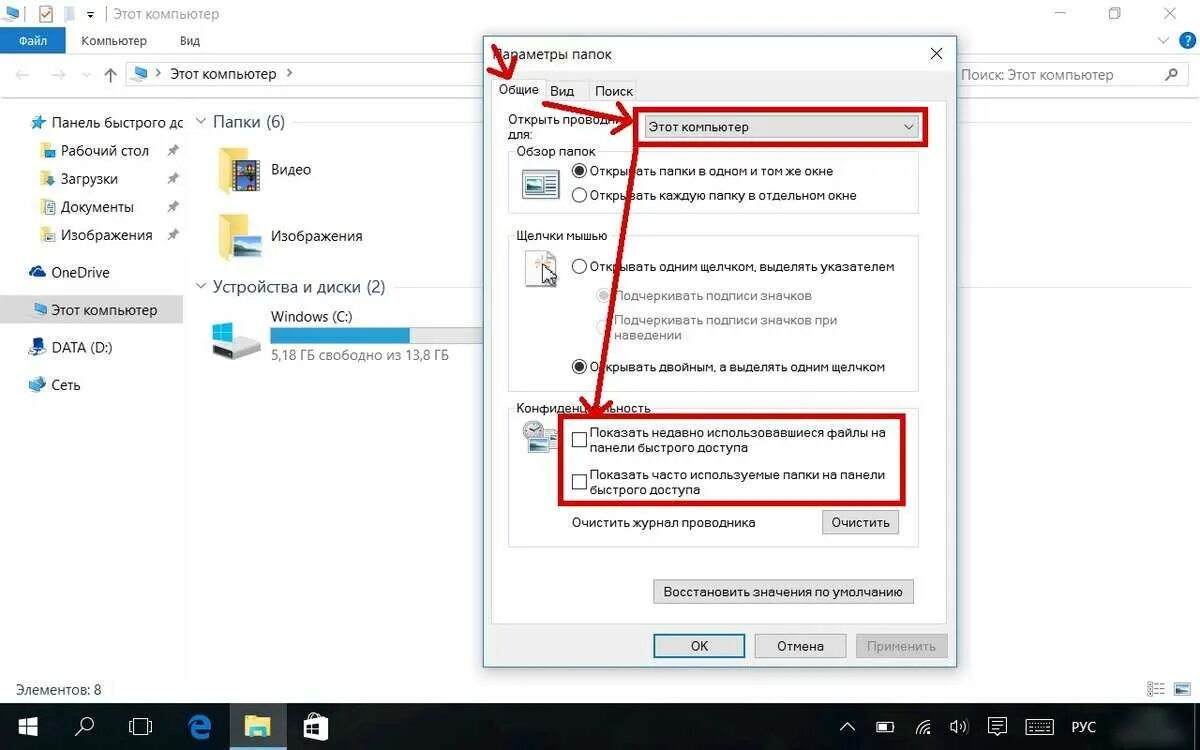Image resolution: width=1200 pixels, height=750 pixels.
Task: Unpin Загрузки using its pin icon
Action: click(x=173, y=179)
